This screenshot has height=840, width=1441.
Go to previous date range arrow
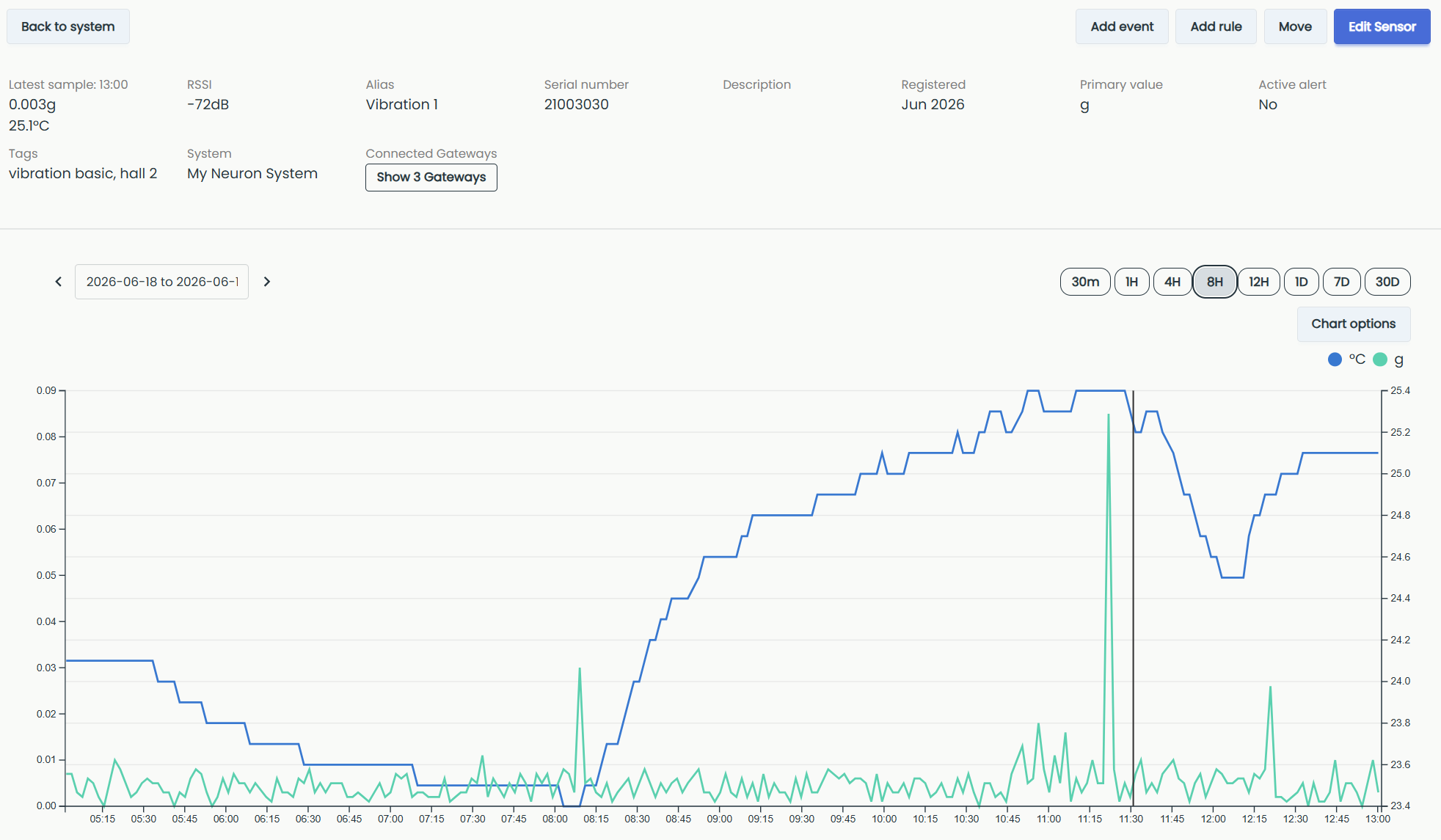pyautogui.click(x=59, y=282)
